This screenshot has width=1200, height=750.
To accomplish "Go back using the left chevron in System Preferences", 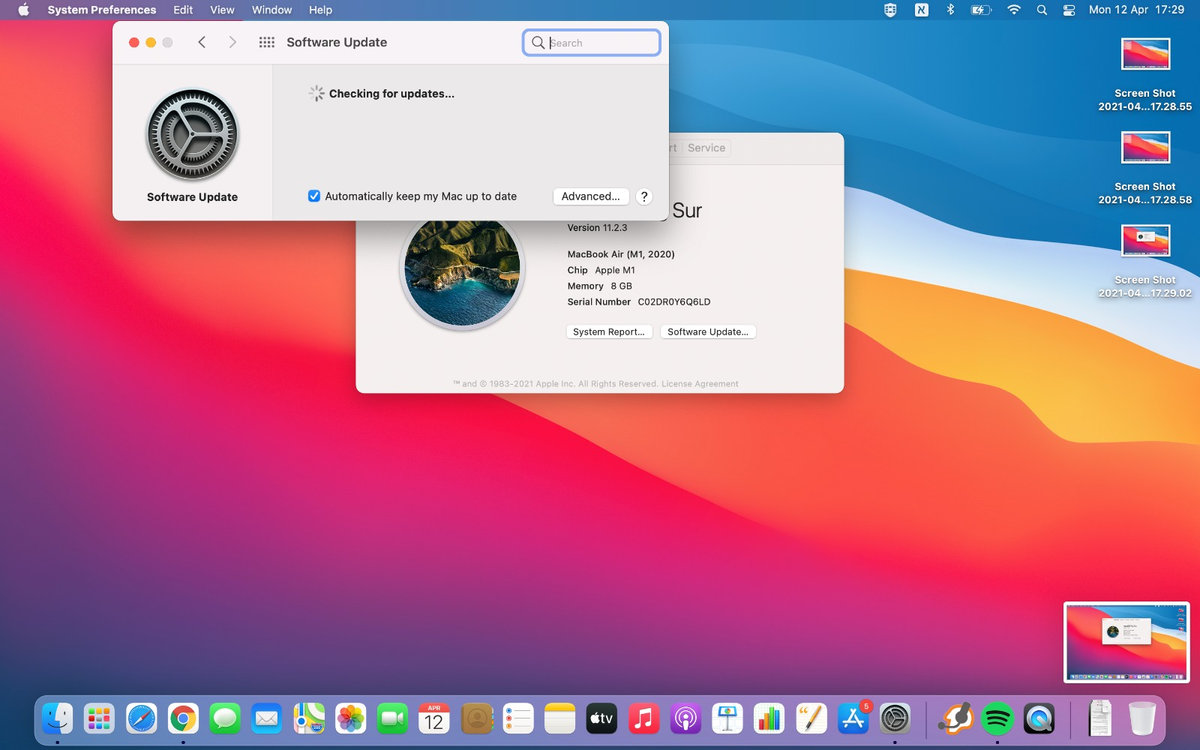I will [x=202, y=42].
